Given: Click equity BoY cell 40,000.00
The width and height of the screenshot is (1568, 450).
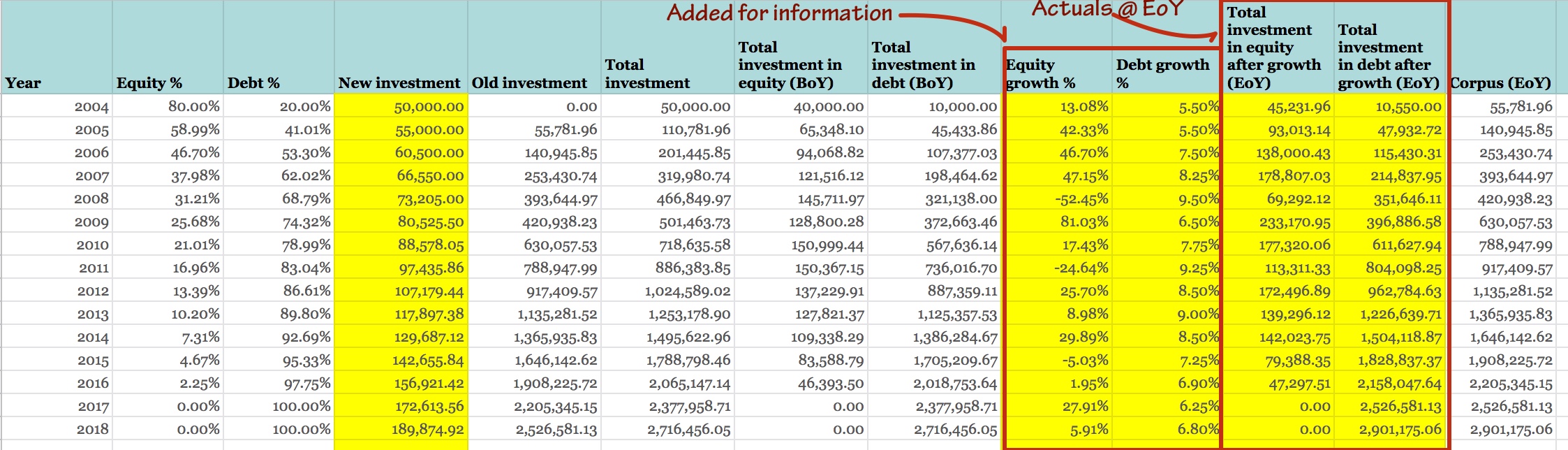Looking at the screenshot, I should point(801,106).
